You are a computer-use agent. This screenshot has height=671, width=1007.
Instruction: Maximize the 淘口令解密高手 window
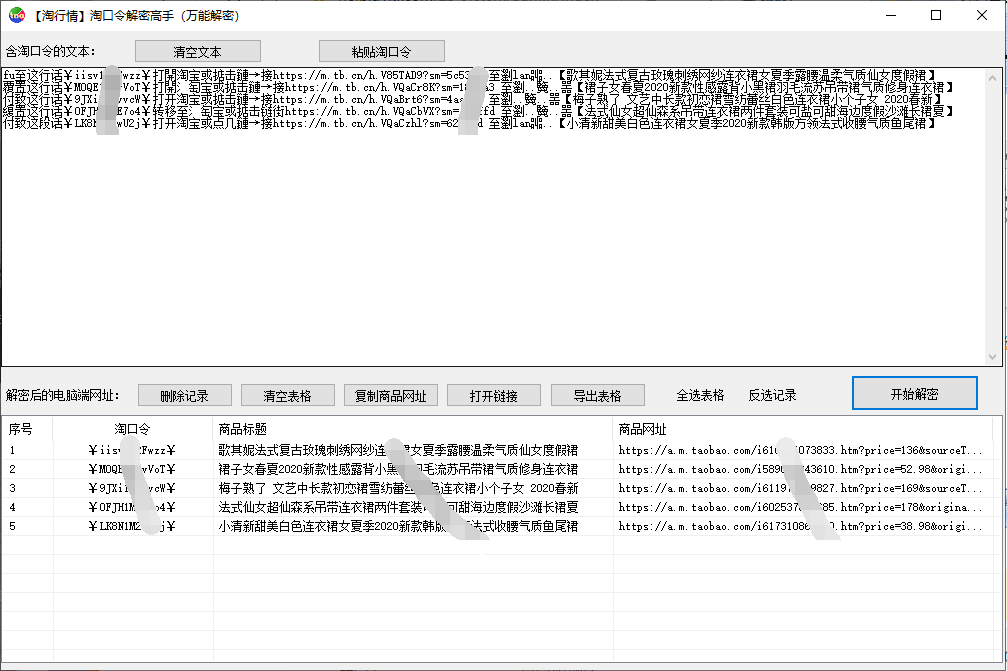(936, 15)
